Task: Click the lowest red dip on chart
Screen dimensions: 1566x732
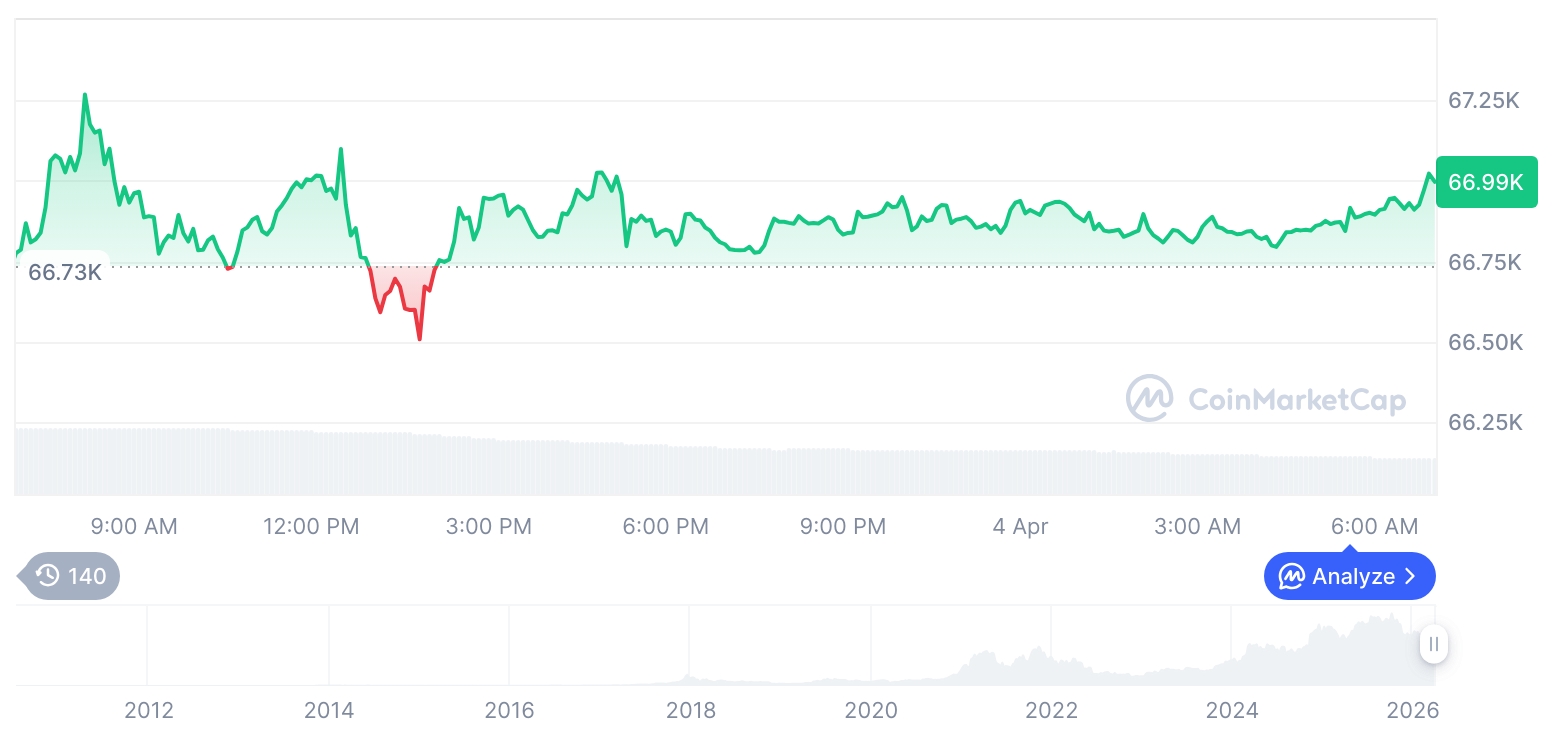Action: (x=419, y=339)
